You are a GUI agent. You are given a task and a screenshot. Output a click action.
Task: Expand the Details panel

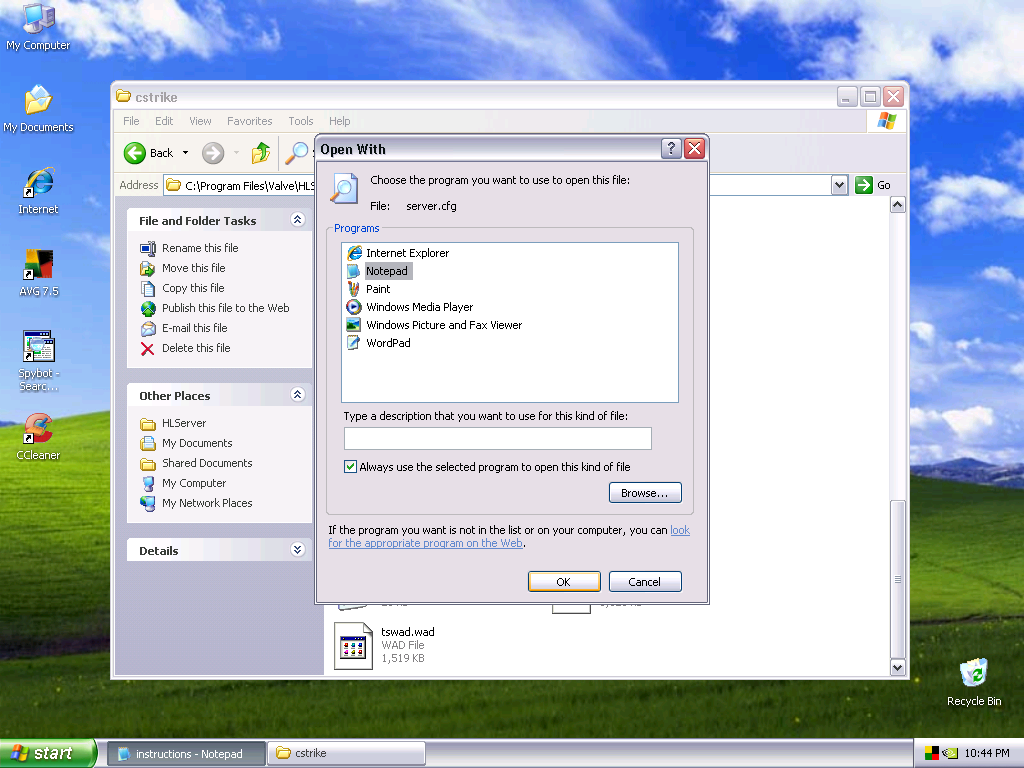point(297,549)
